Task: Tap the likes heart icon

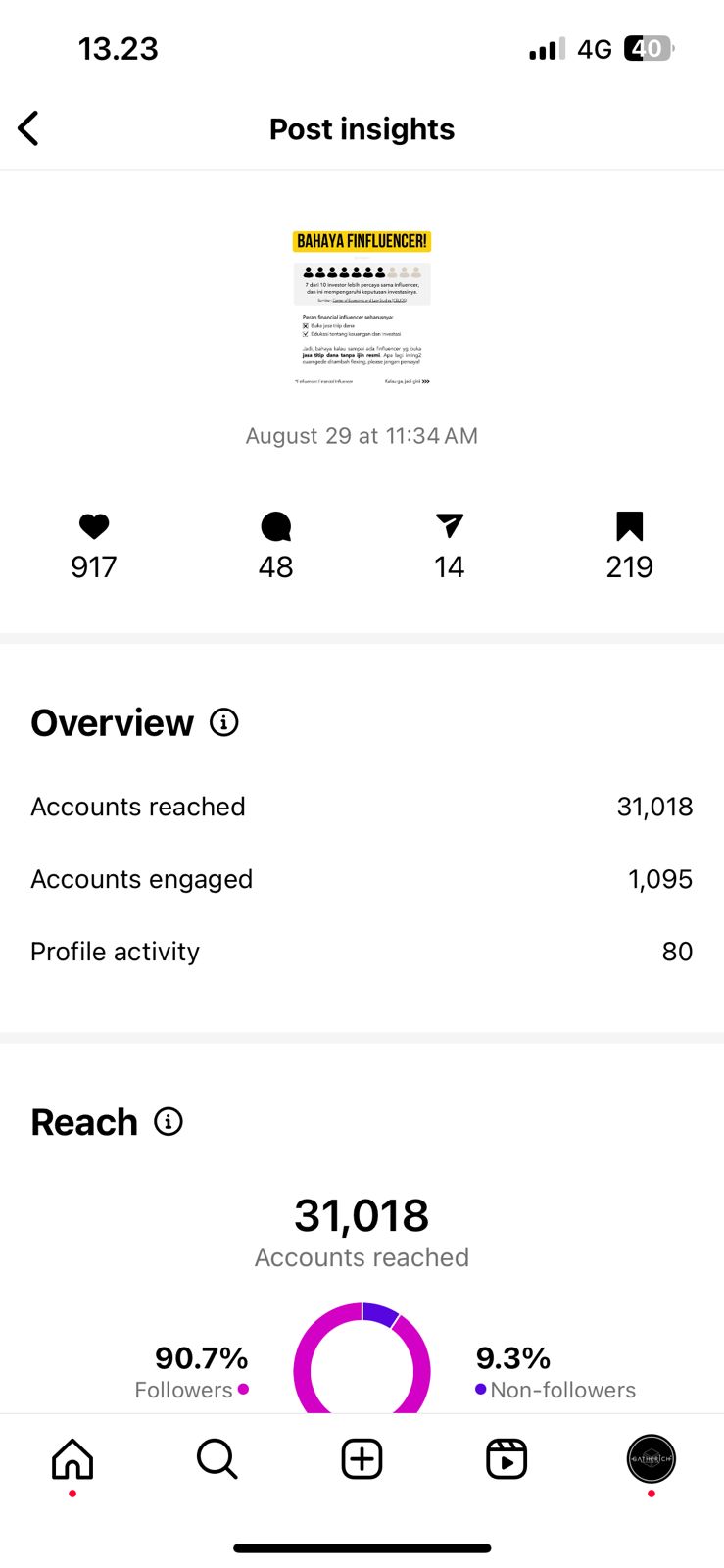Action: tap(94, 527)
